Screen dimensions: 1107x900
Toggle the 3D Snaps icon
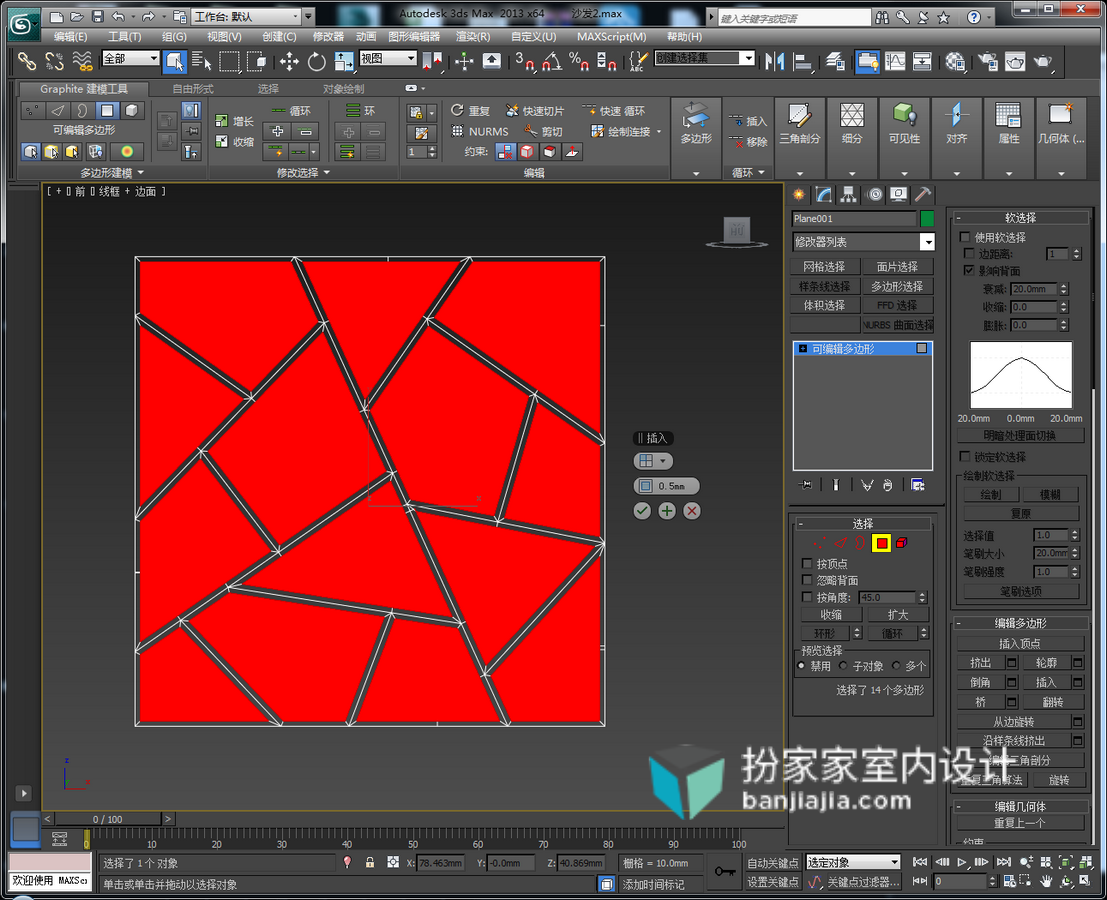point(524,61)
